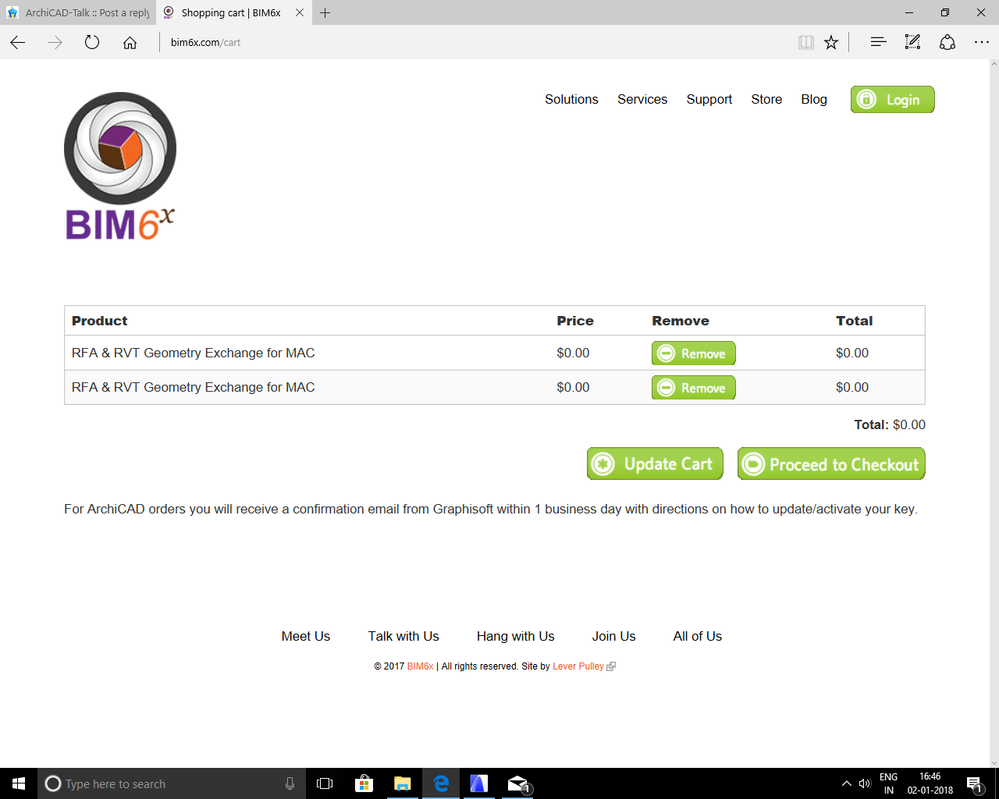
Task: Remove the first RFA & RVT item
Action: (x=693, y=353)
